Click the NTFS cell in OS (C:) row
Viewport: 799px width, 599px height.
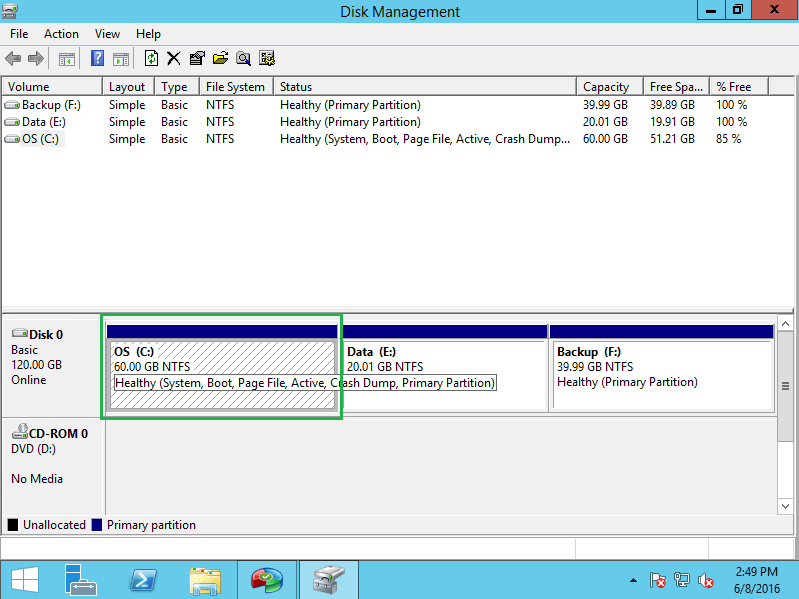coord(220,139)
